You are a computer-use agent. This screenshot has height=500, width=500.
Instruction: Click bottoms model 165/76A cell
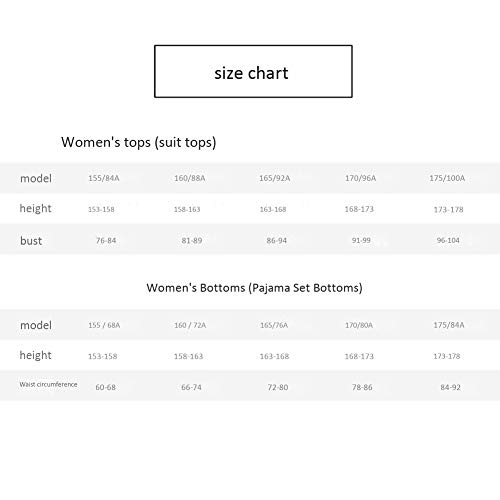(274, 325)
